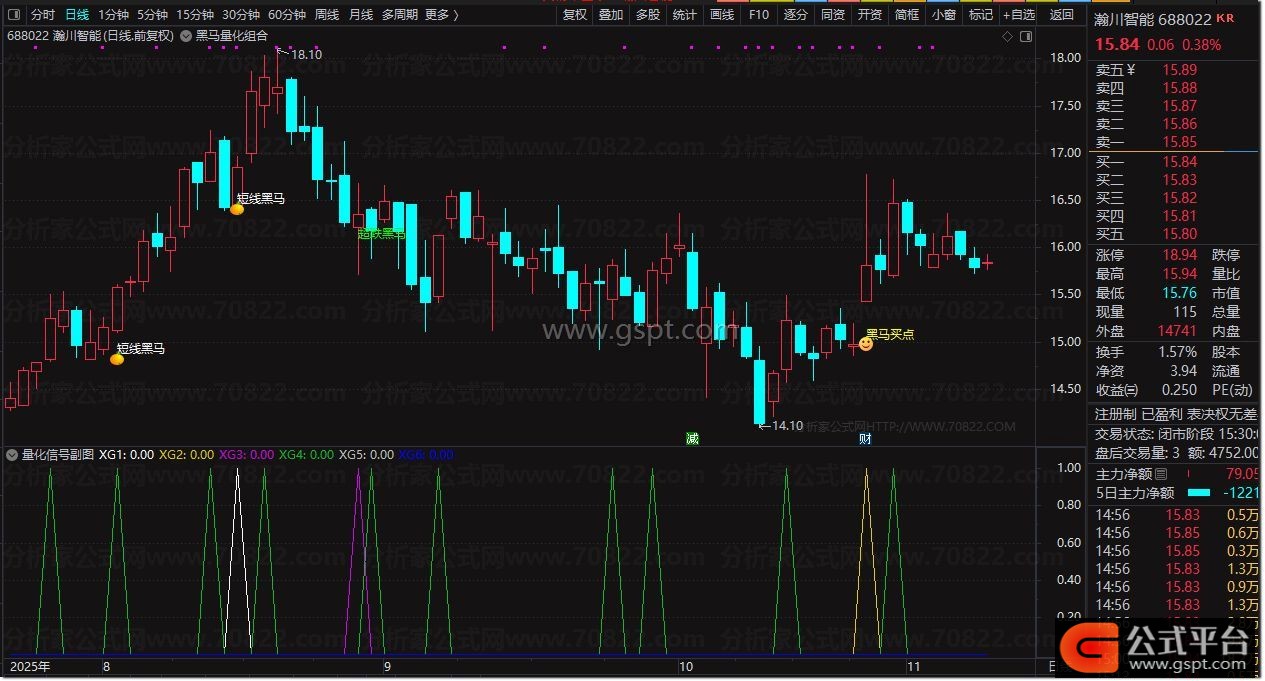This screenshot has width=1265, height=681.
Task: Toggle 复权 price adjustment
Action: pyautogui.click(x=575, y=15)
